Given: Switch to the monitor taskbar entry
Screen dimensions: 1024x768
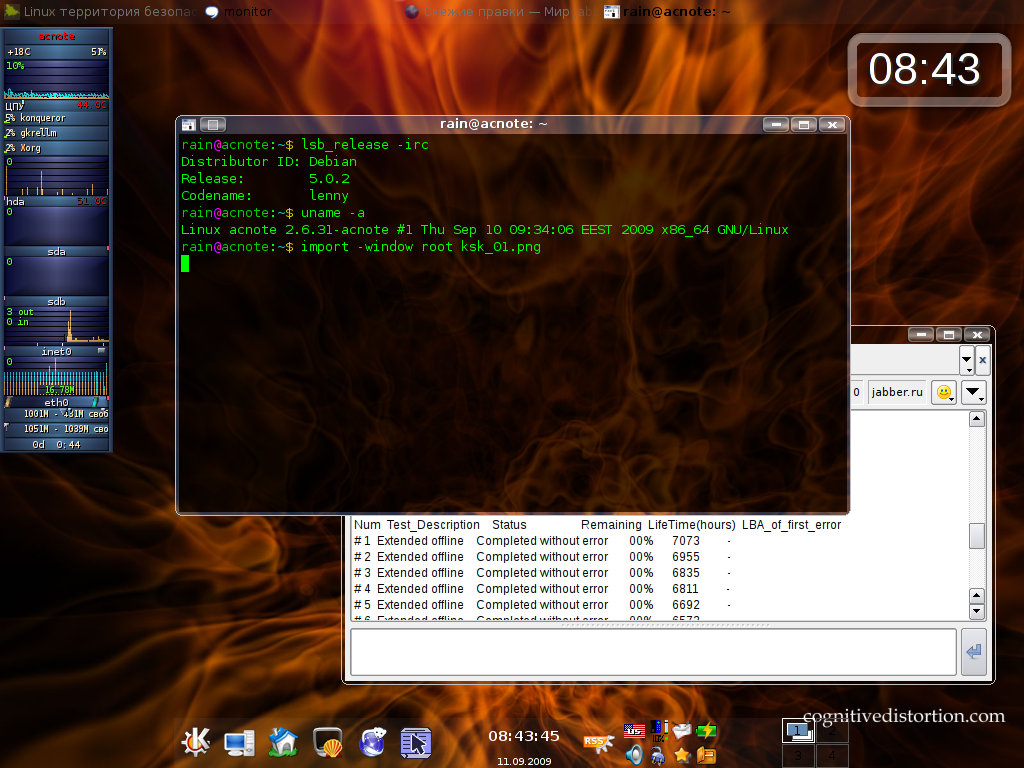Looking at the screenshot, I should tap(238, 11).
